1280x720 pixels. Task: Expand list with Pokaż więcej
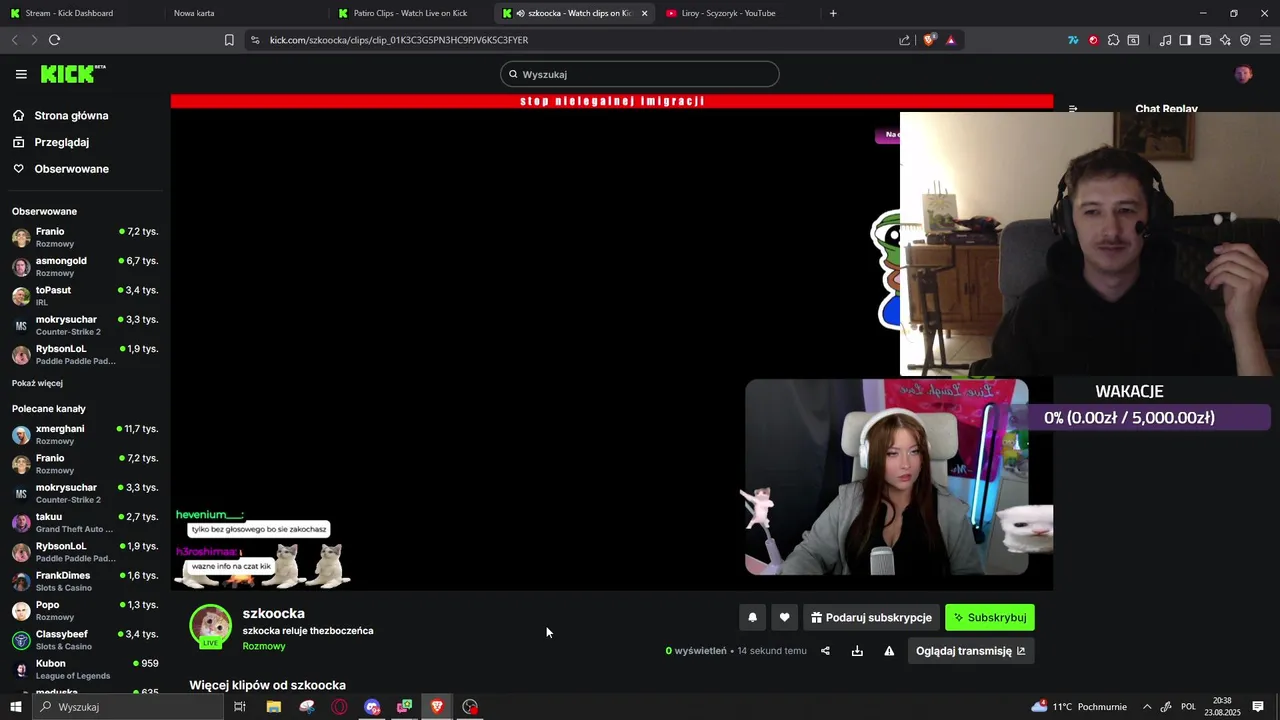(37, 383)
